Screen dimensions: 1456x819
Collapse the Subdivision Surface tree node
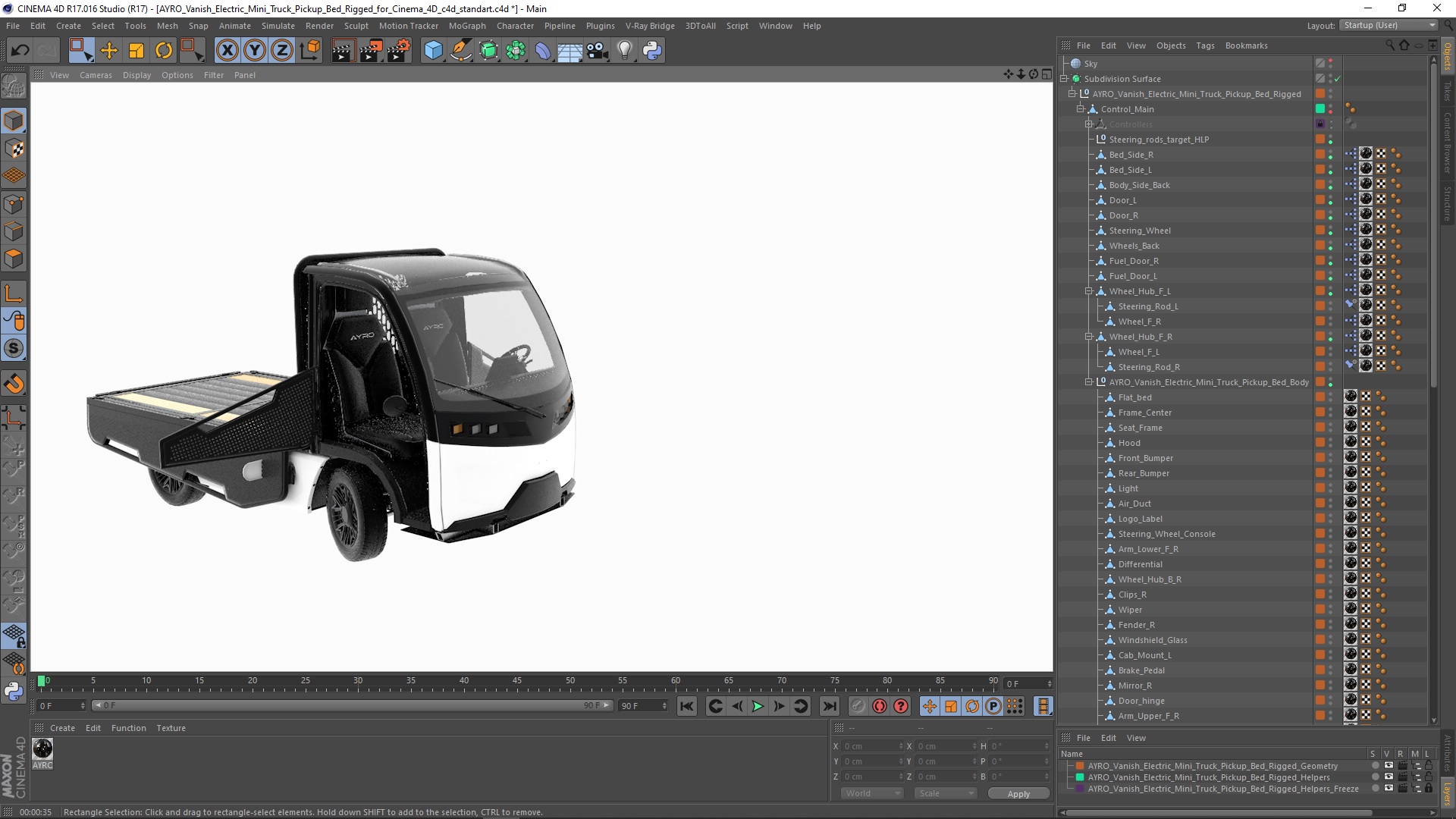(x=1064, y=79)
